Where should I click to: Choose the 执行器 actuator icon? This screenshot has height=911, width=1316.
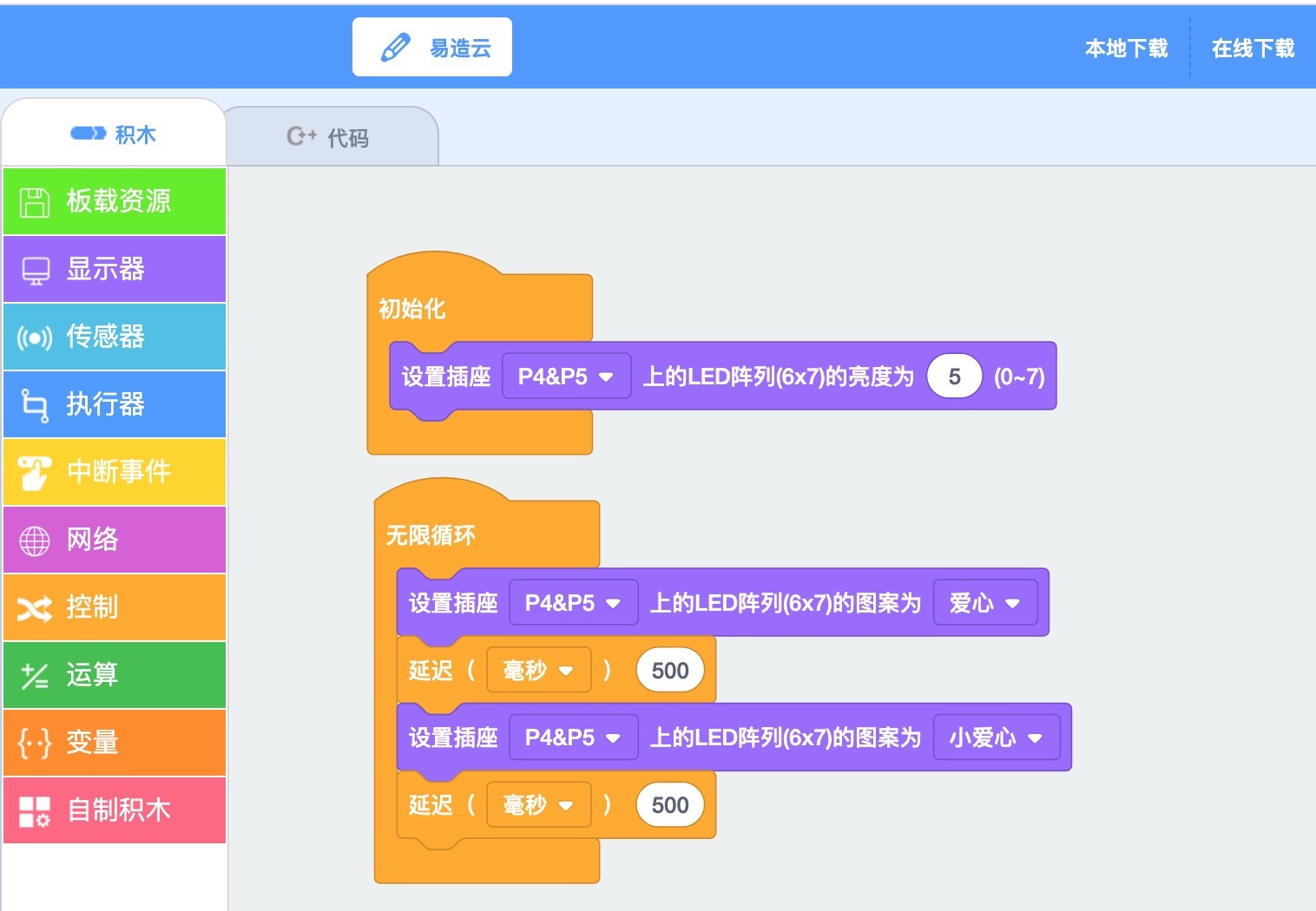pyautogui.click(x=35, y=405)
